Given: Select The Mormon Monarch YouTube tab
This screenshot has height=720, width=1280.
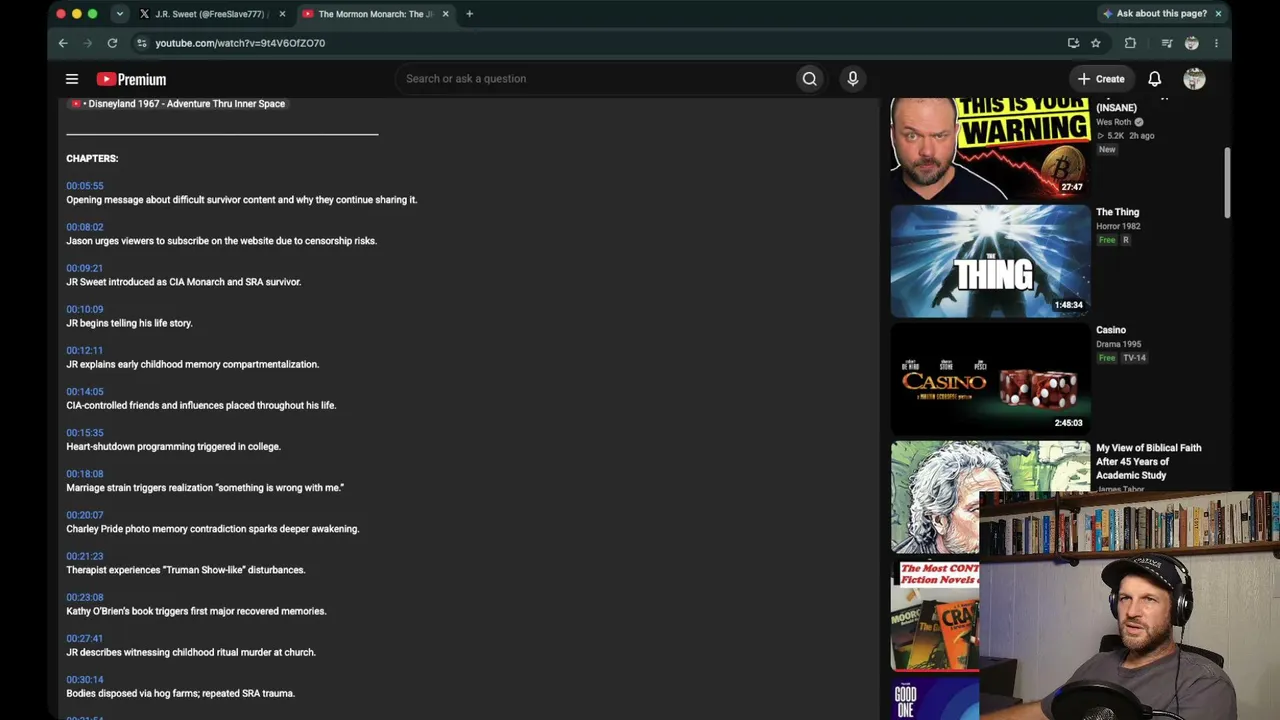Looking at the screenshot, I should [x=375, y=14].
